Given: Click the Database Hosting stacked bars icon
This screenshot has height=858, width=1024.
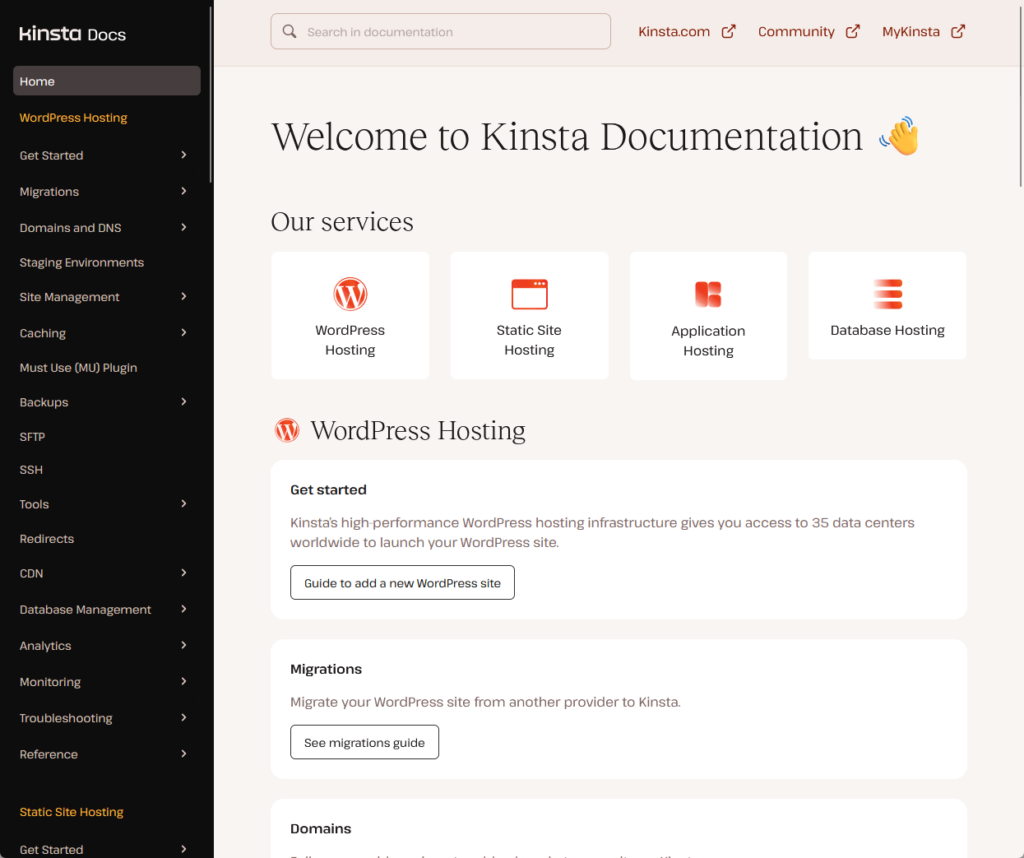Looking at the screenshot, I should pos(888,294).
